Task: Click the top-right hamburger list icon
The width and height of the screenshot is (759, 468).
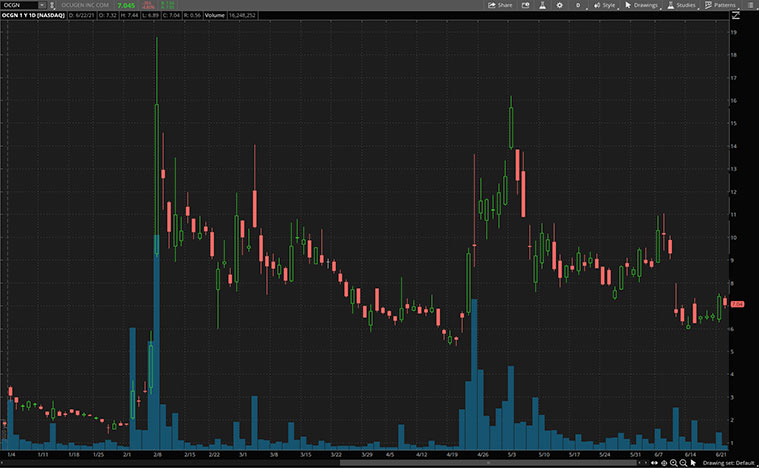Action: [750, 5]
